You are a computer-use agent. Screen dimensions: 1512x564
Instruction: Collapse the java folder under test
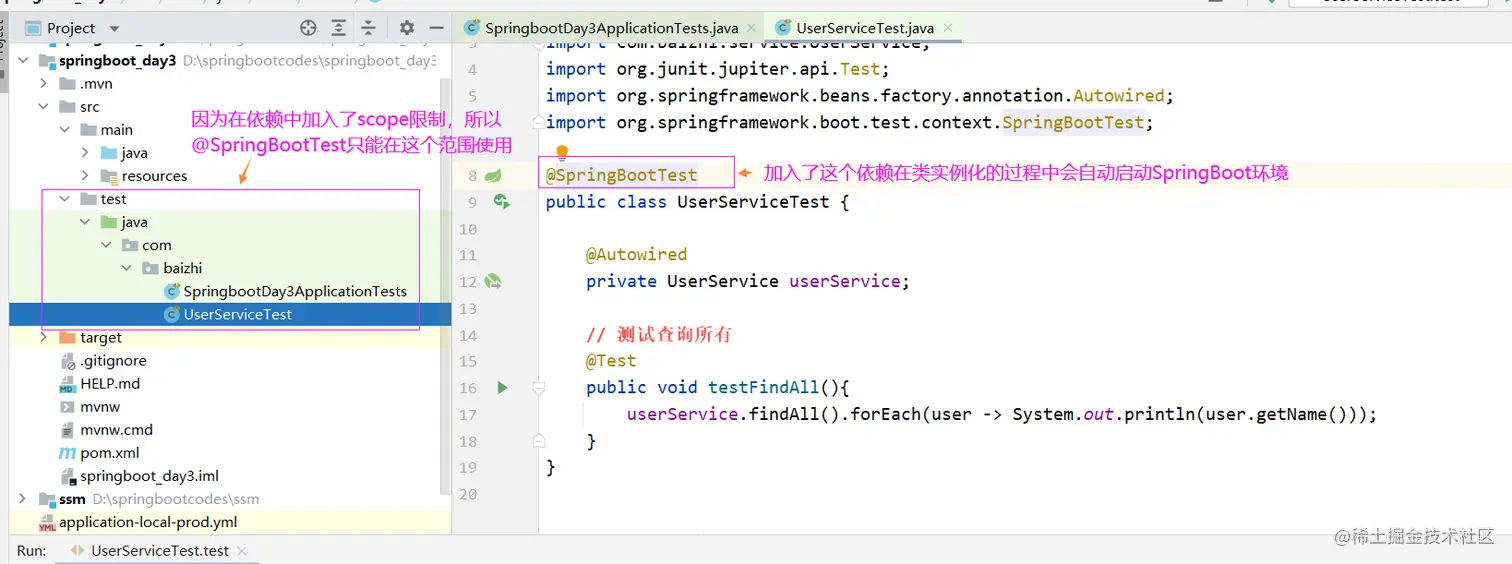point(85,221)
